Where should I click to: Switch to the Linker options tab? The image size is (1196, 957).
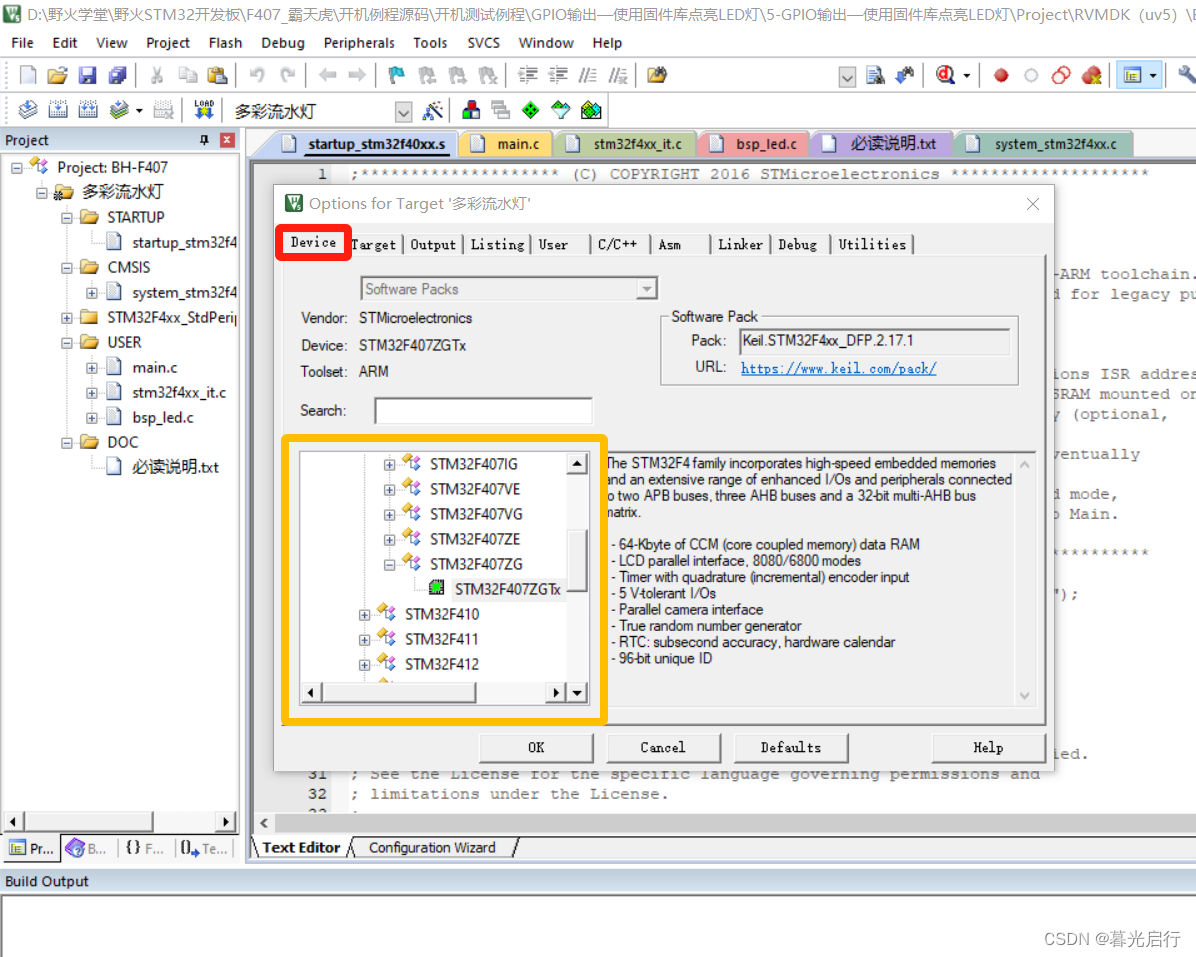740,244
